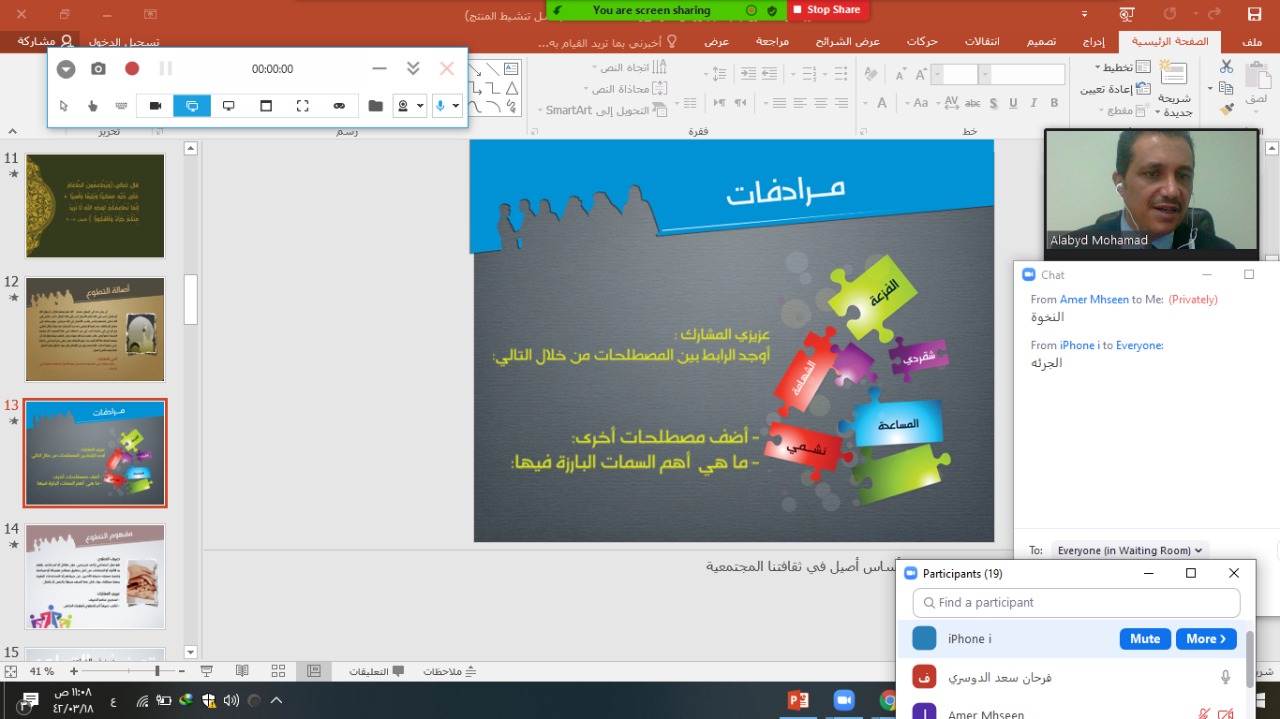
Task: Click the red record button in recorder
Action: (132, 69)
